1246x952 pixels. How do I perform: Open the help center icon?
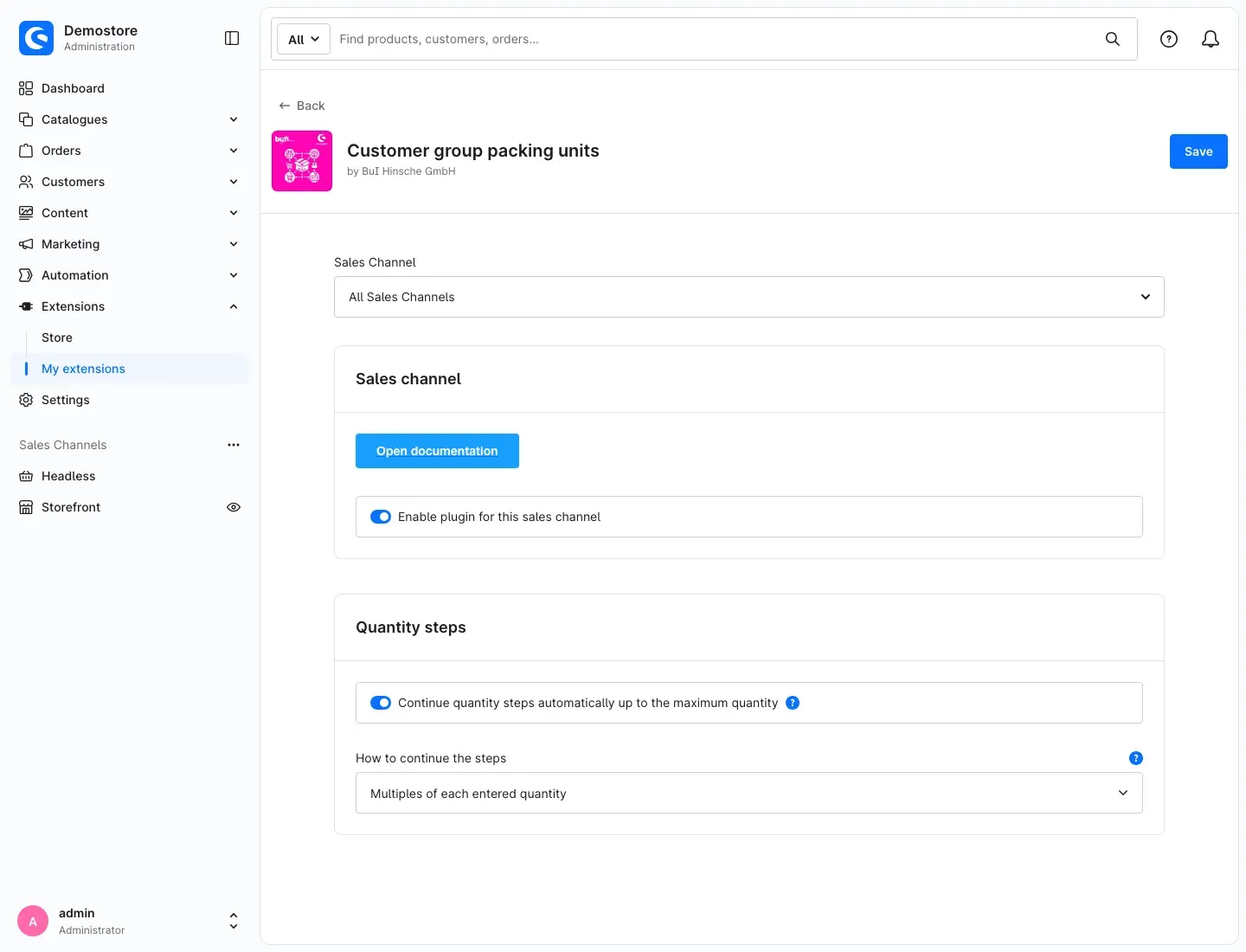tap(1169, 39)
